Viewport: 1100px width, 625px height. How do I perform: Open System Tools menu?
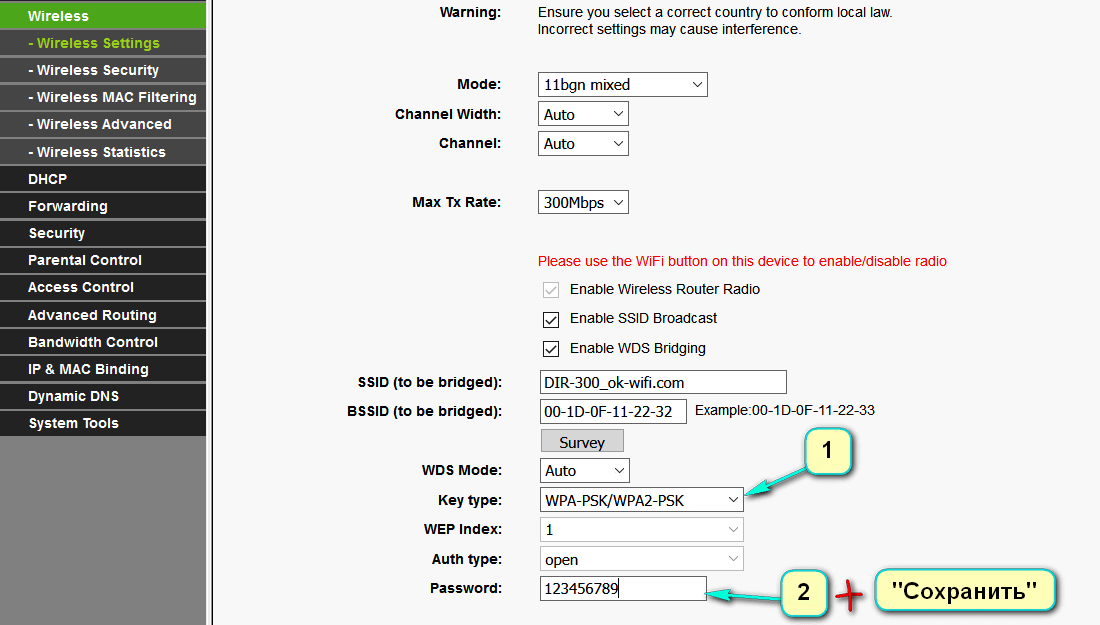[103, 423]
